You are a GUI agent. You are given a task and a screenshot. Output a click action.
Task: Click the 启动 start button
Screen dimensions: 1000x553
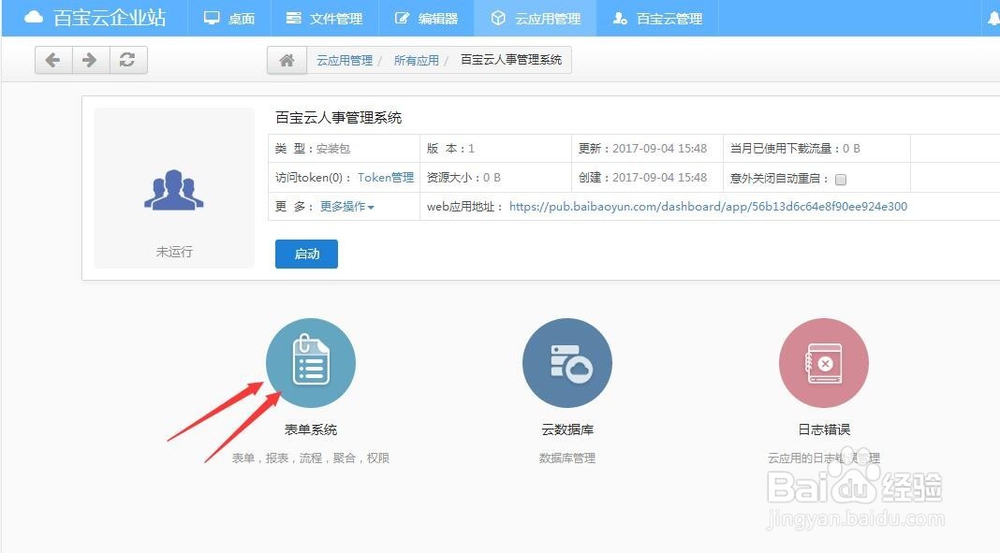306,254
